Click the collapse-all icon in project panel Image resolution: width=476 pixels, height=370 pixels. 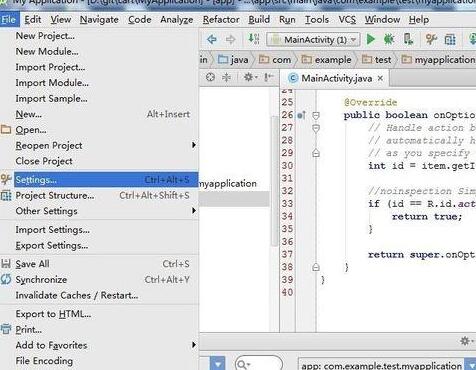(226, 77)
